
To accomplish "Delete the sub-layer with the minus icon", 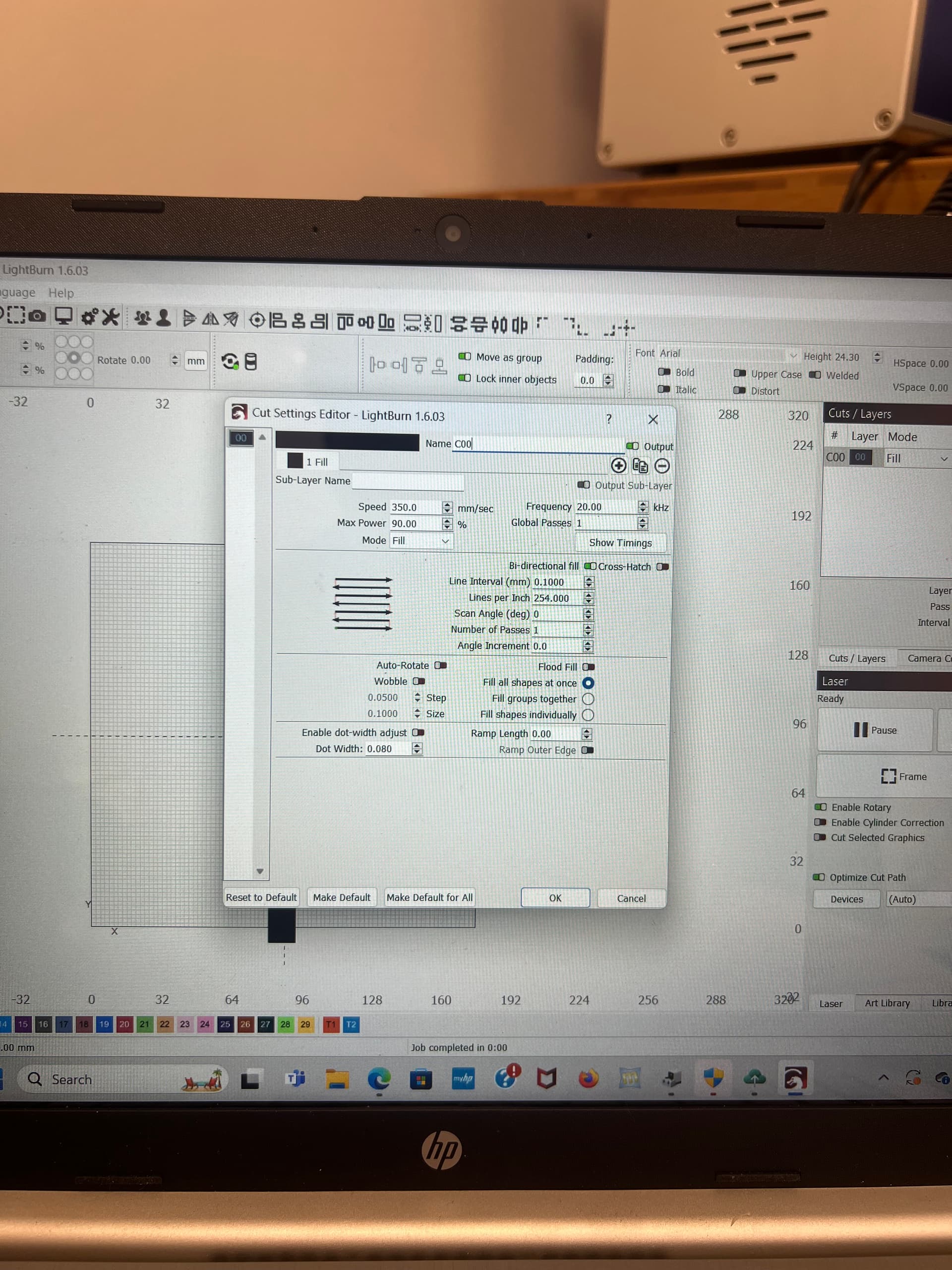I will pos(661,466).
